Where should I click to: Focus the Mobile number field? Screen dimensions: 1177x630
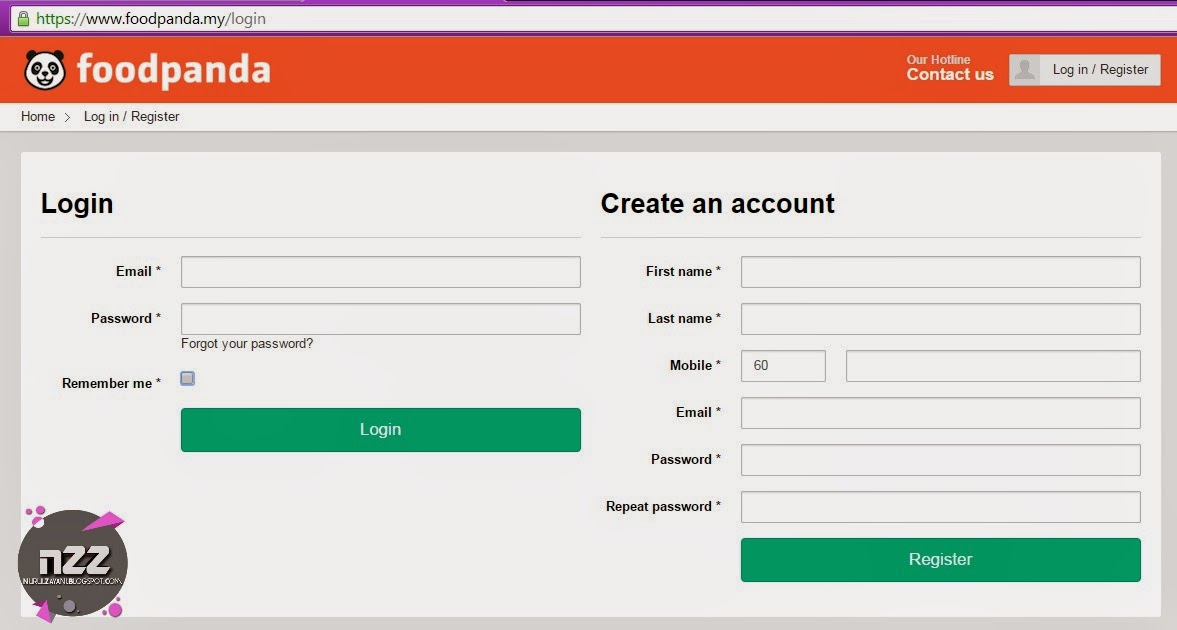pyautogui.click(x=993, y=366)
